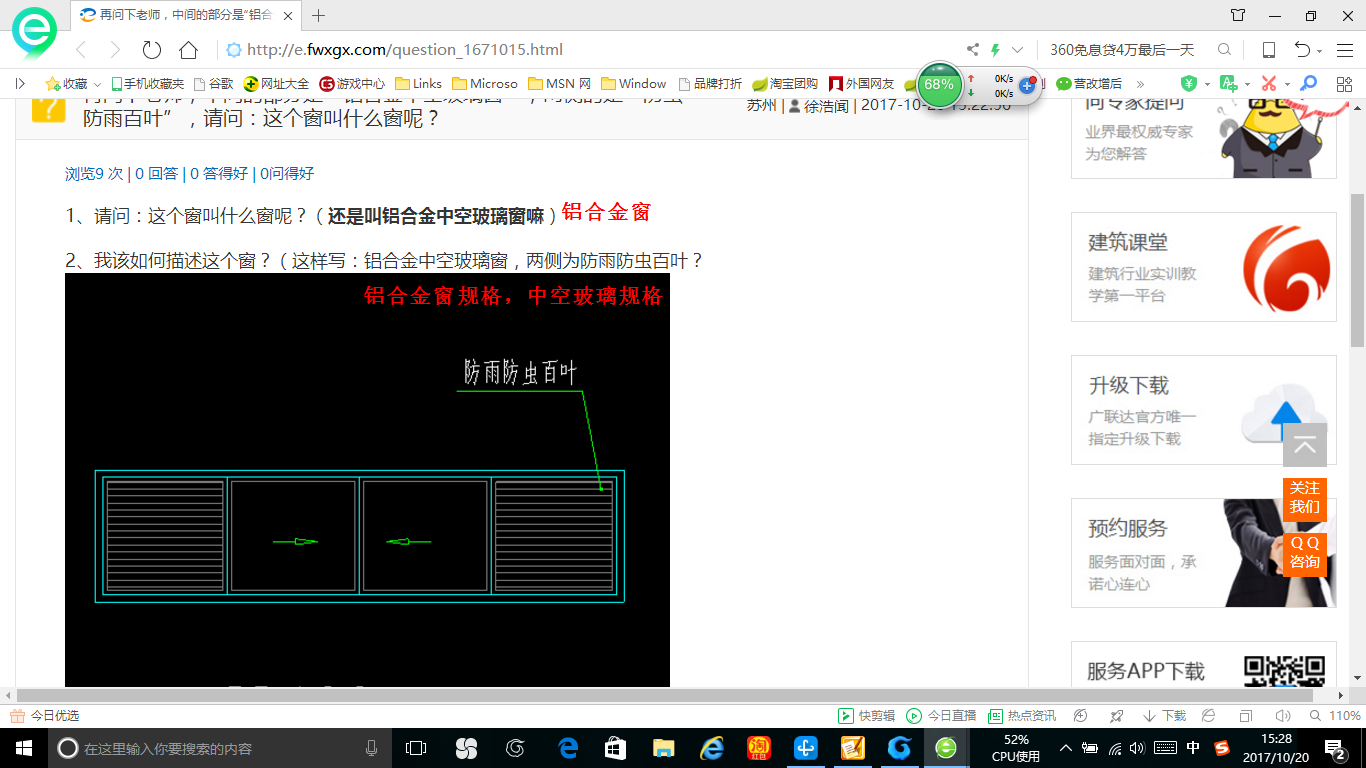Click the mobile device view icon
Image resolution: width=1366 pixels, height=768 pixels.
(1269, 50)
